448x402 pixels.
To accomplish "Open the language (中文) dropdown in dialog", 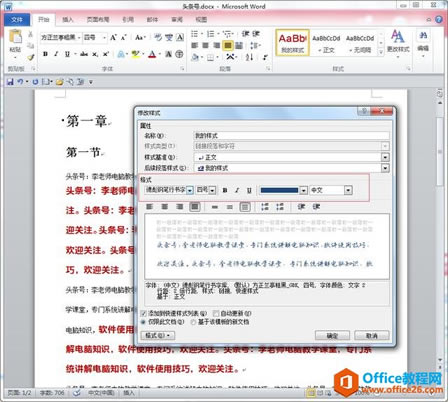I will 348,190.
